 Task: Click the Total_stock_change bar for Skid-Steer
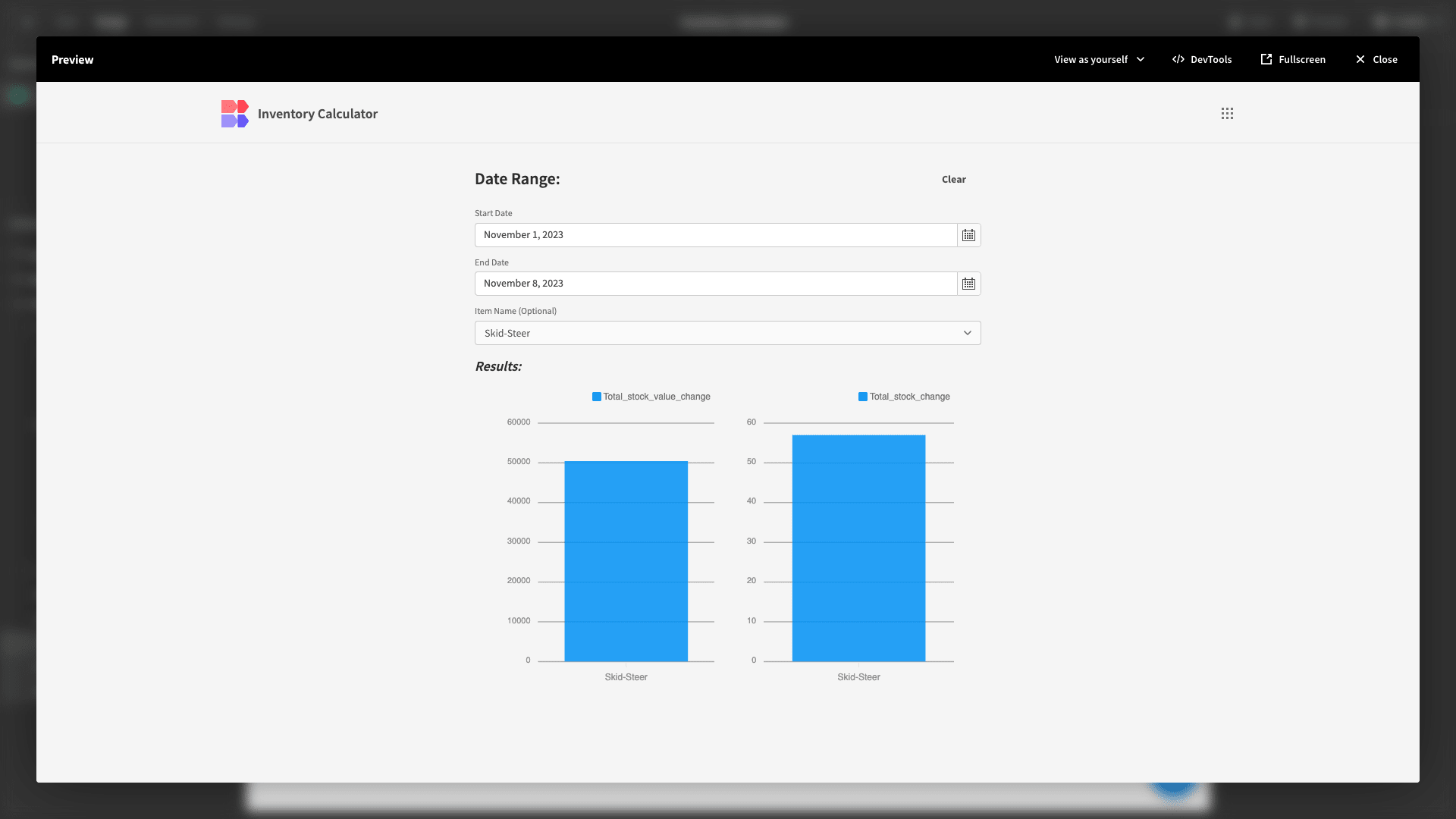[858, 548]
